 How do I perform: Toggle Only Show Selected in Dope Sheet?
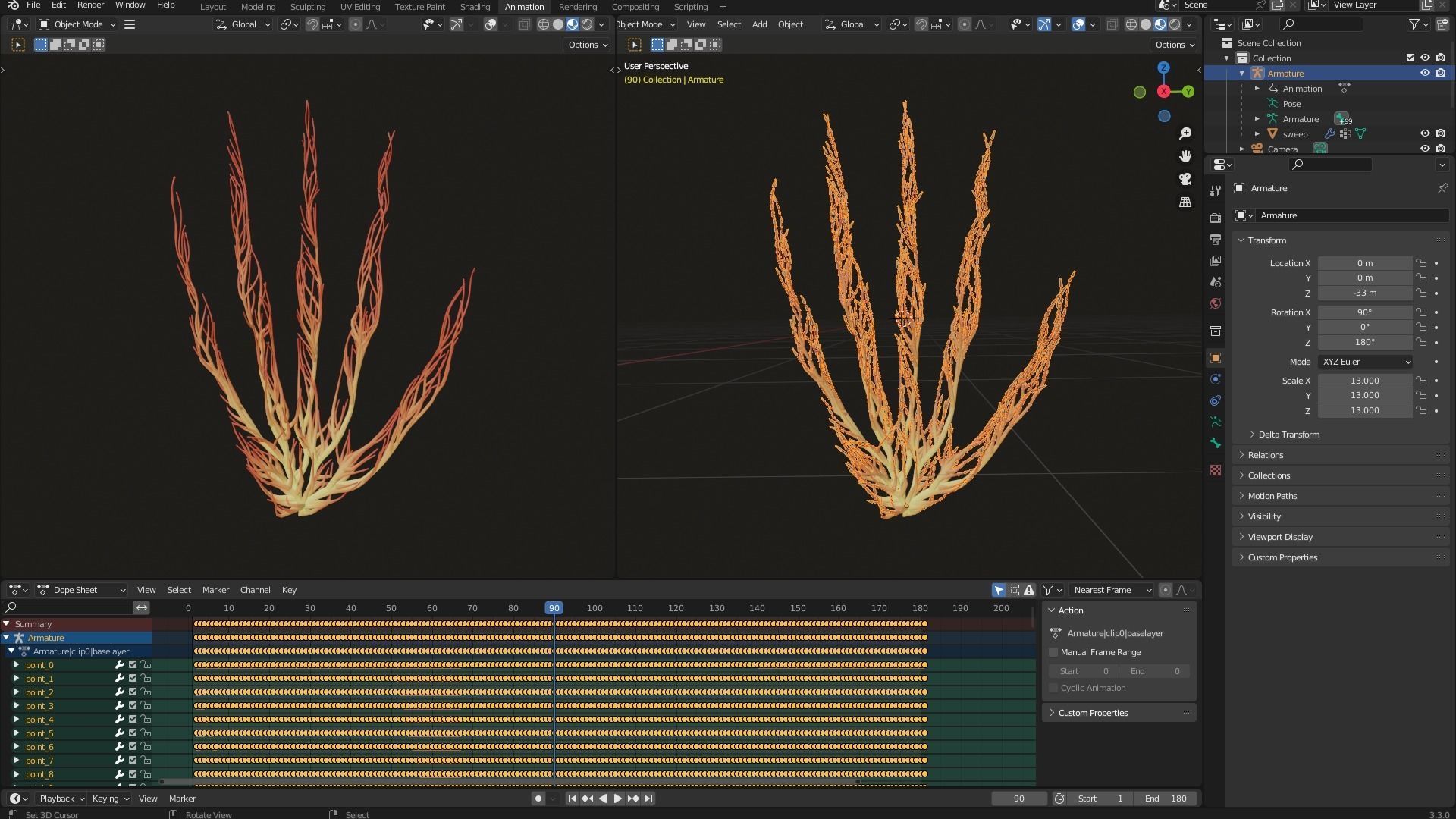click(999, 590)
